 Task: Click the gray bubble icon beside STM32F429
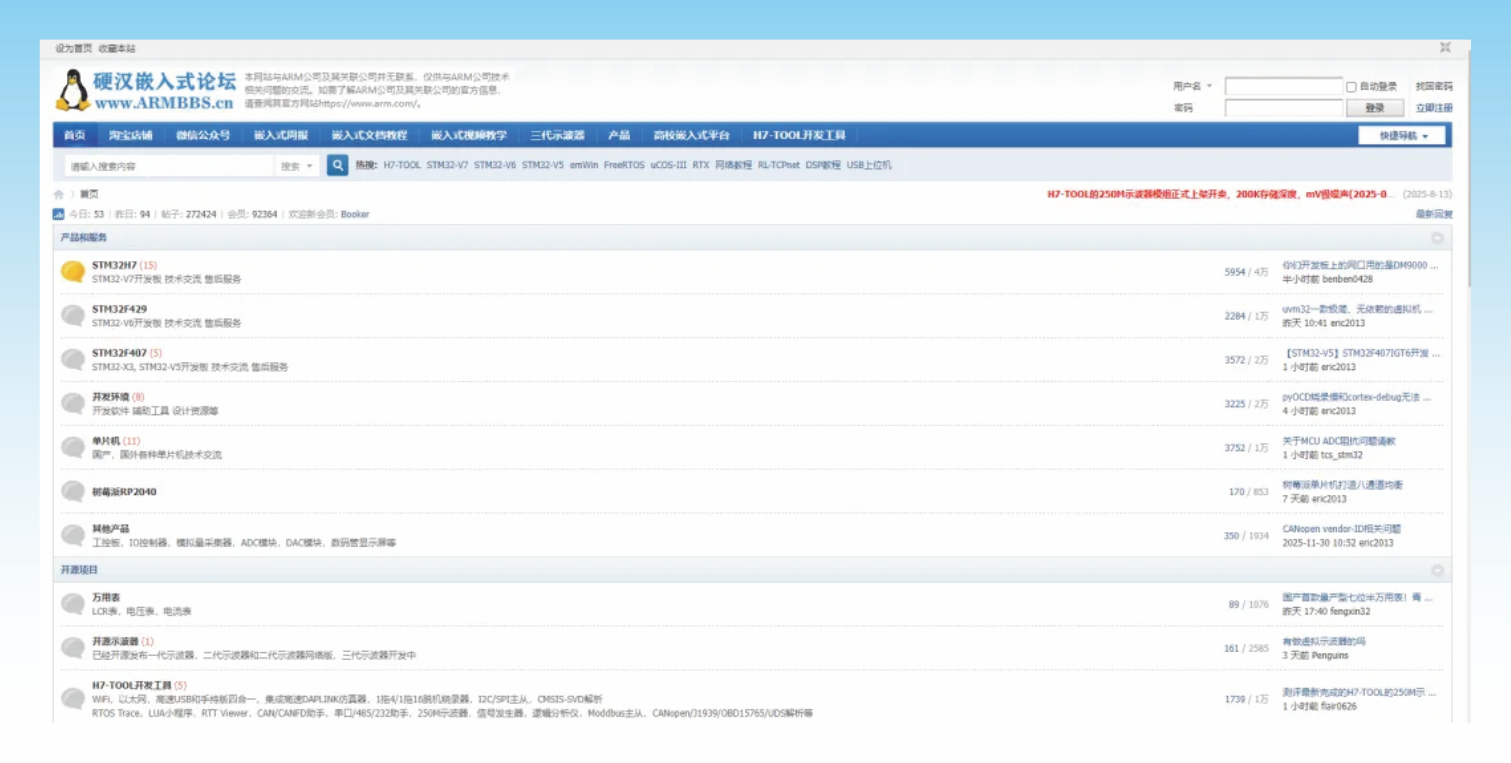73,316
